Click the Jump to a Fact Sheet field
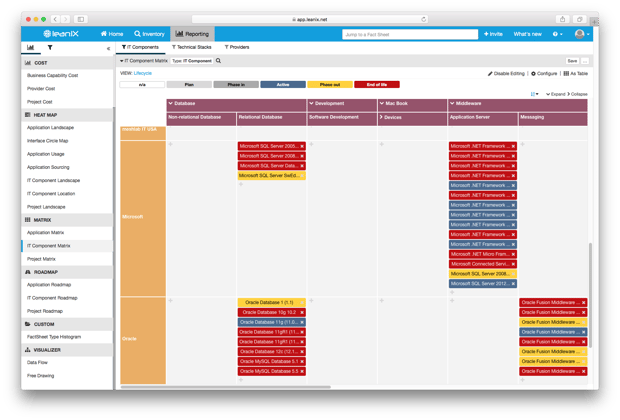The image size is (620, 420). [410, 34]
